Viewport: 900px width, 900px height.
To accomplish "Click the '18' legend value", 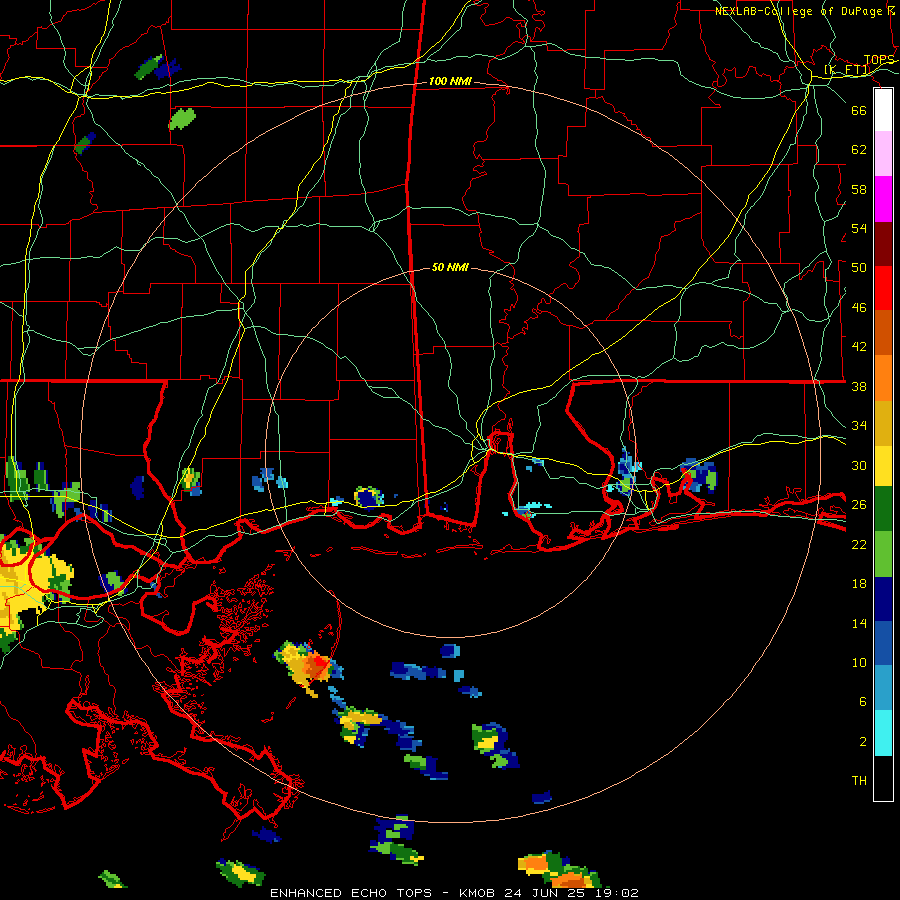I will [859, 584].
